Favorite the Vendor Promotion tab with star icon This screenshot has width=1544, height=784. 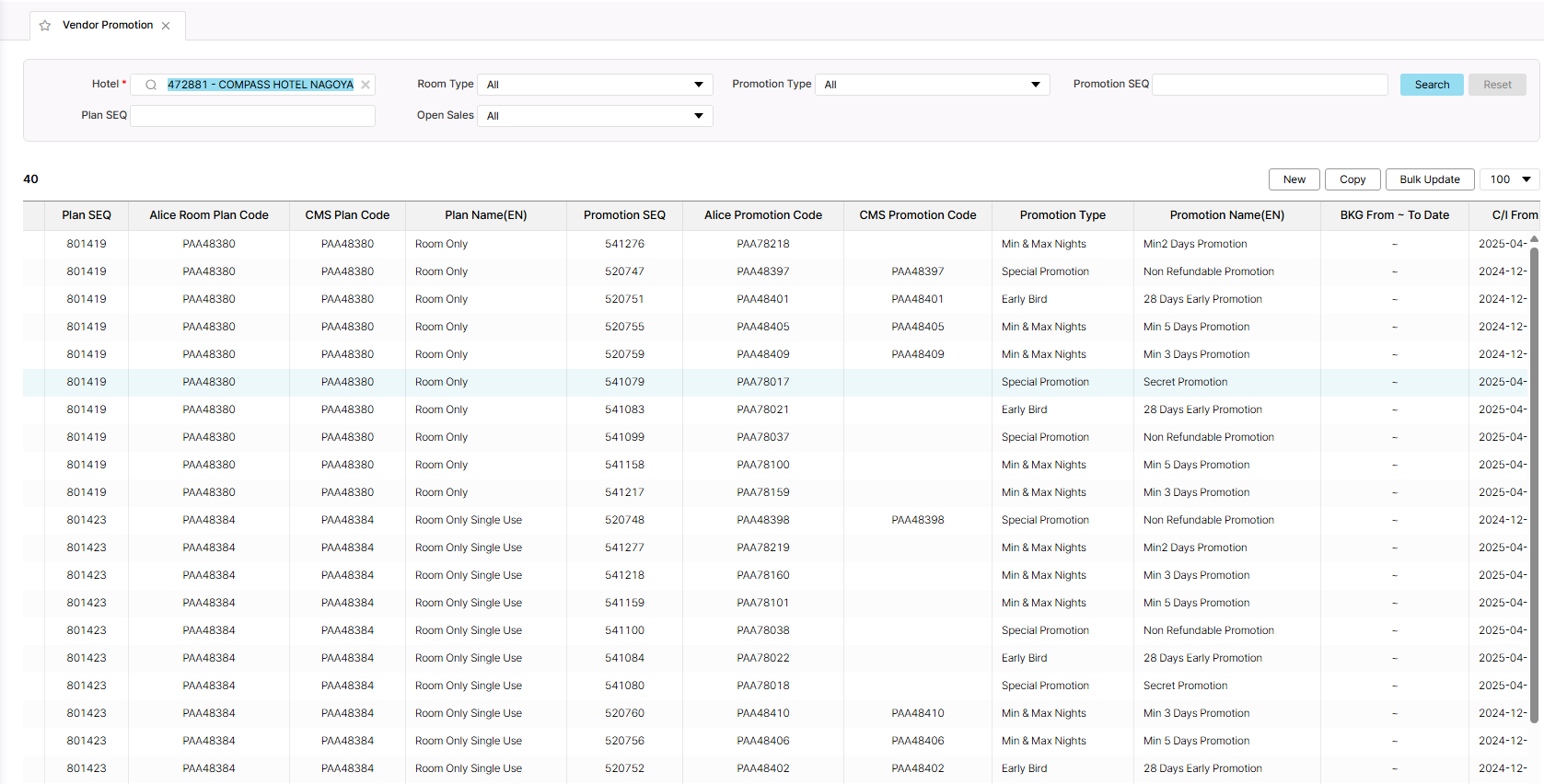click(x=45, y=26)
